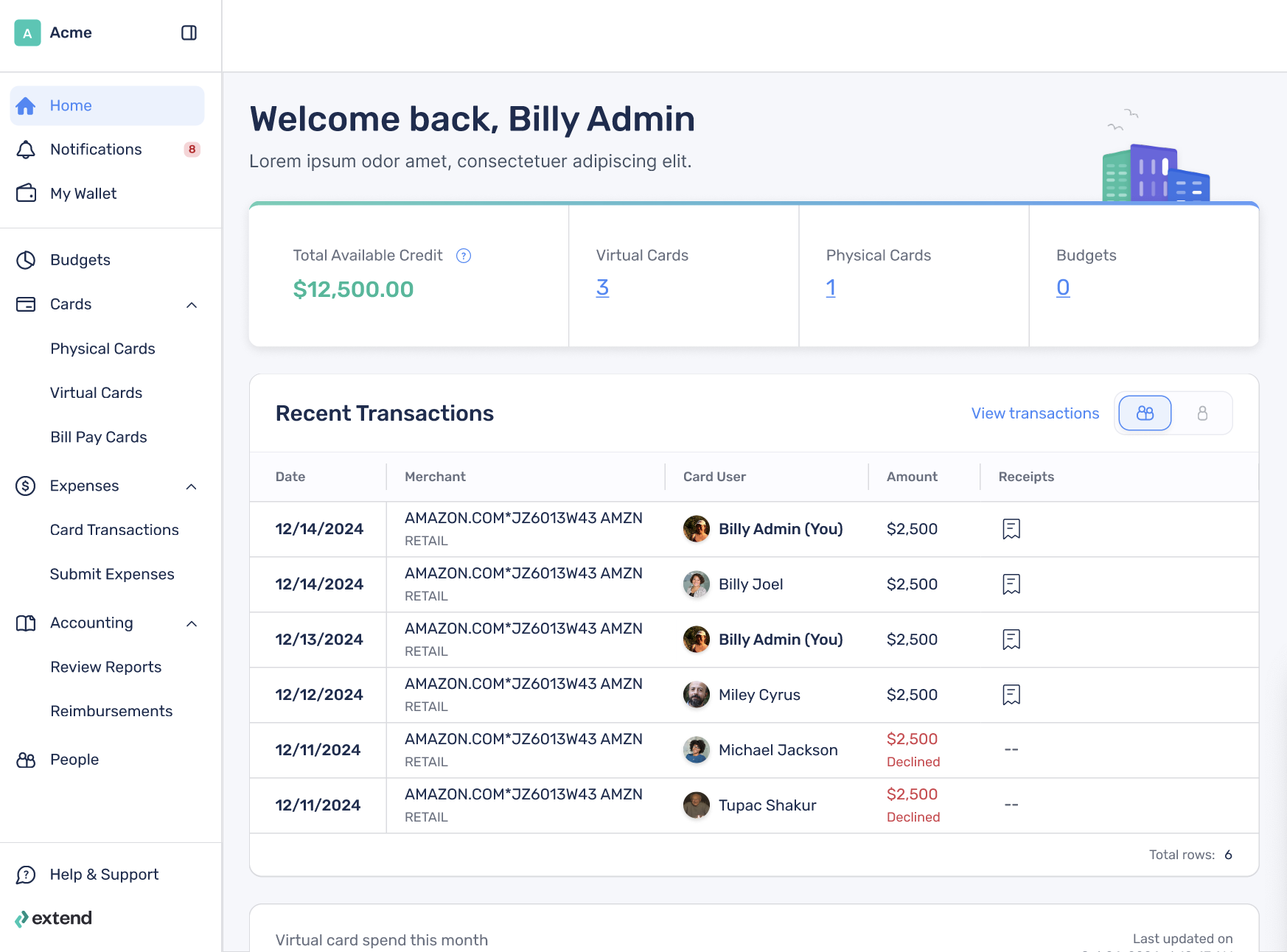The width and height of the screenshot is (1287, 952).
Task: Open Bill Pay Cards submenu item
Action: 99,437
